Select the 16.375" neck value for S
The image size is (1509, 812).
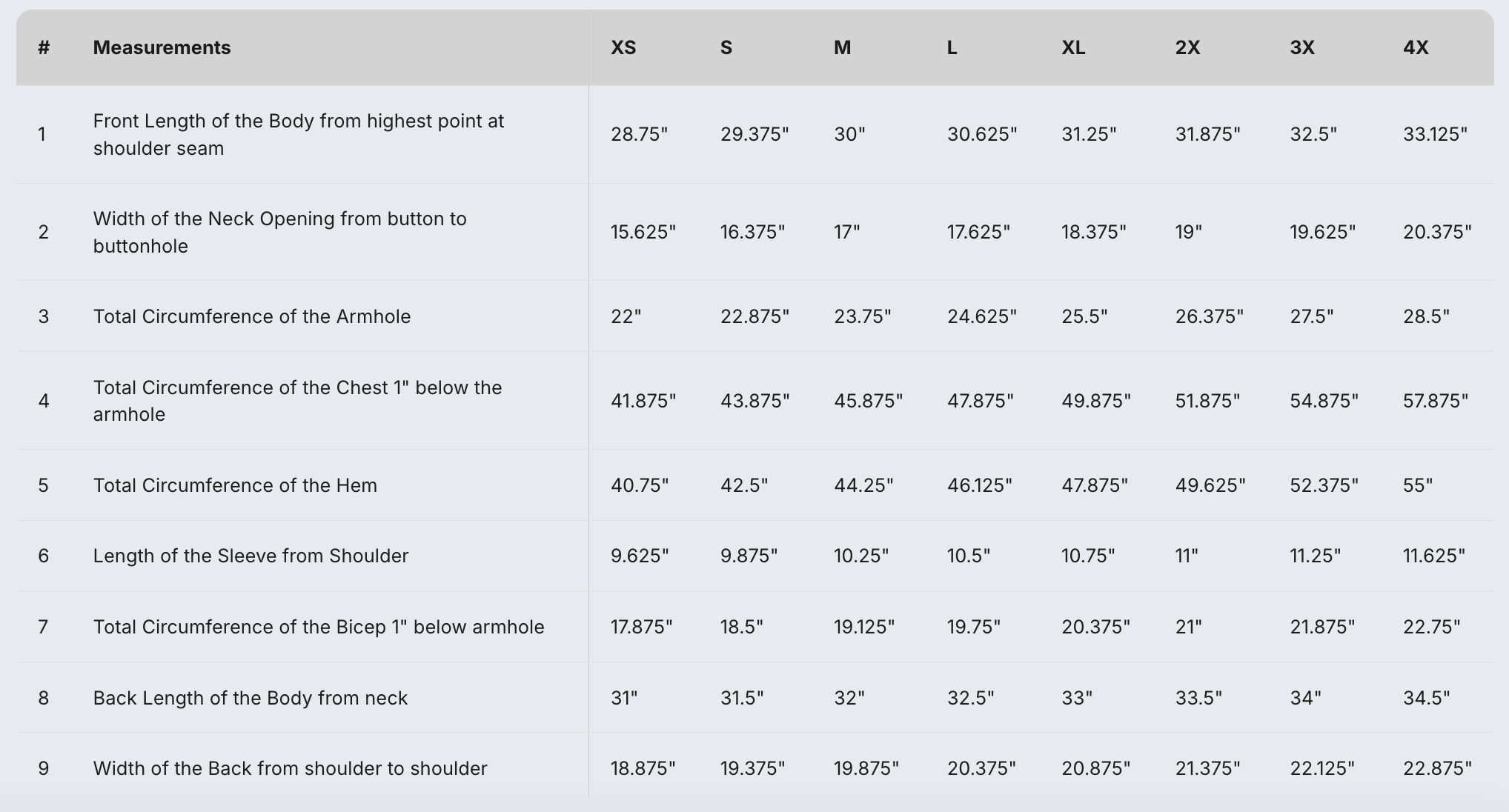pyautogui.click(x=752, y=232)
